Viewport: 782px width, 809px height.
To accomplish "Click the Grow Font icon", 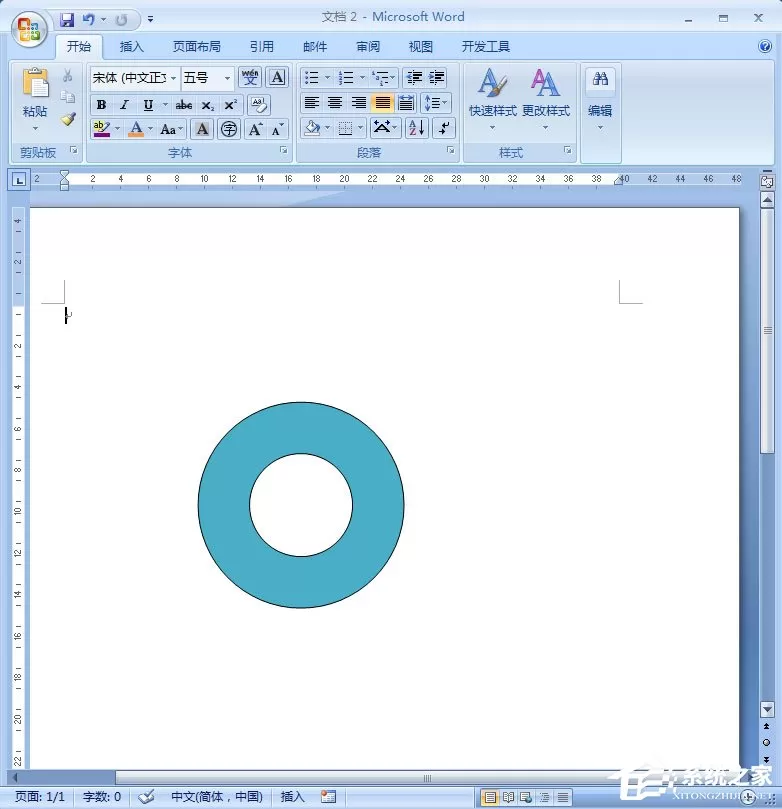I will (x=255, y=129).
